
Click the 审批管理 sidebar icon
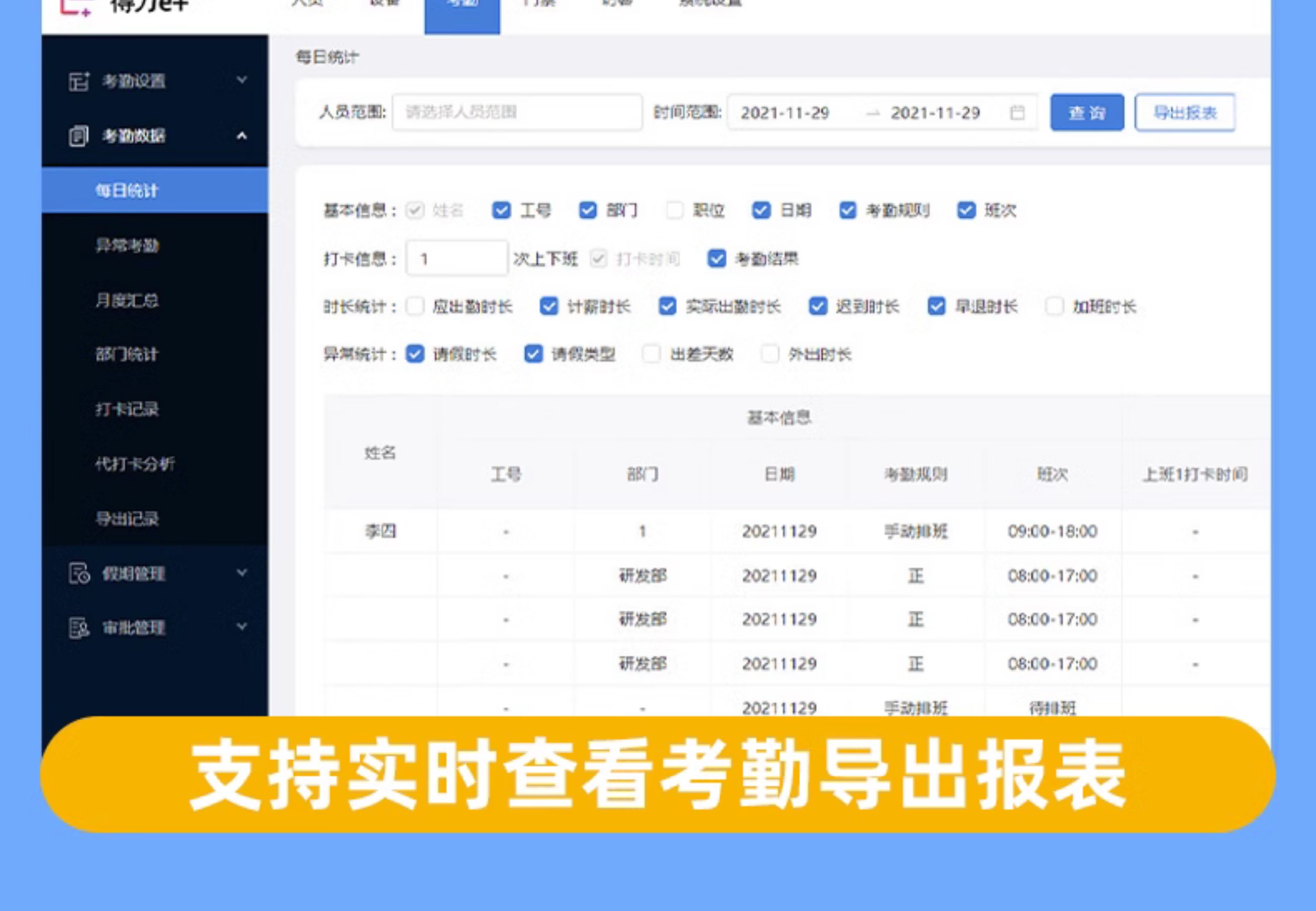click(79, 628)
